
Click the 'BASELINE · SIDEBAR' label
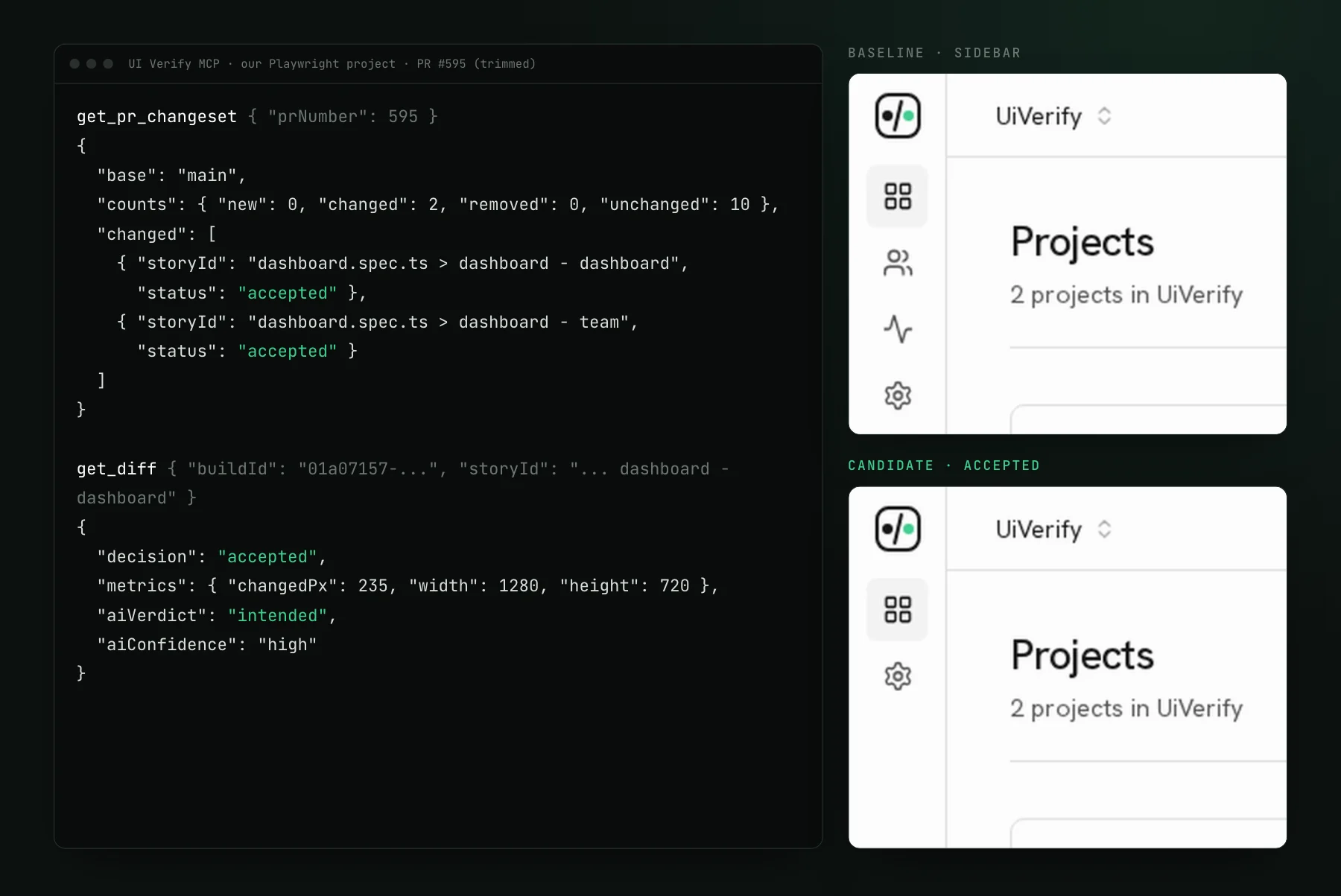tap(934, 53)
